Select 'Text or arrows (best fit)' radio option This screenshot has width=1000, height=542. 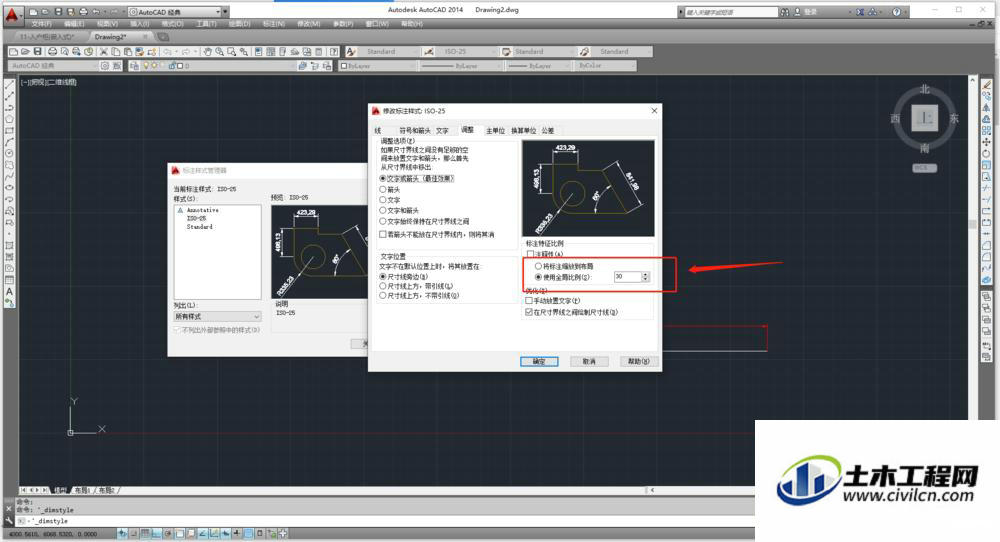pos(383,179)
